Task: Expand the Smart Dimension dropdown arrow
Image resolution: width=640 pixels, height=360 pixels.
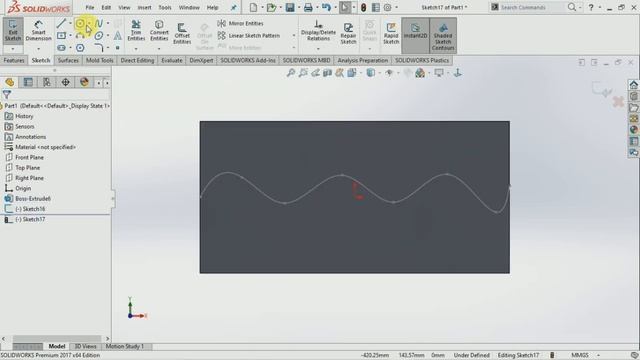Action: [38, 49]
